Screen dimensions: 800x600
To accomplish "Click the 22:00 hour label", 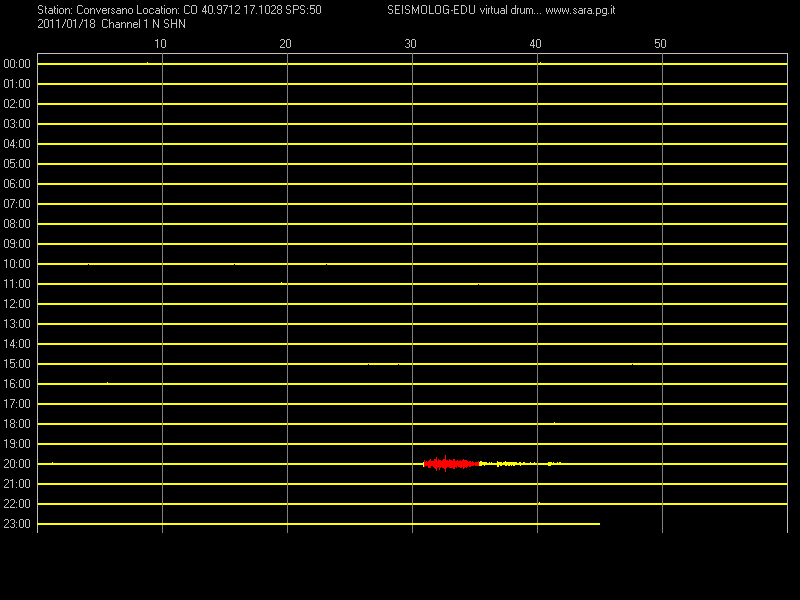I will [x=17, y=504].
